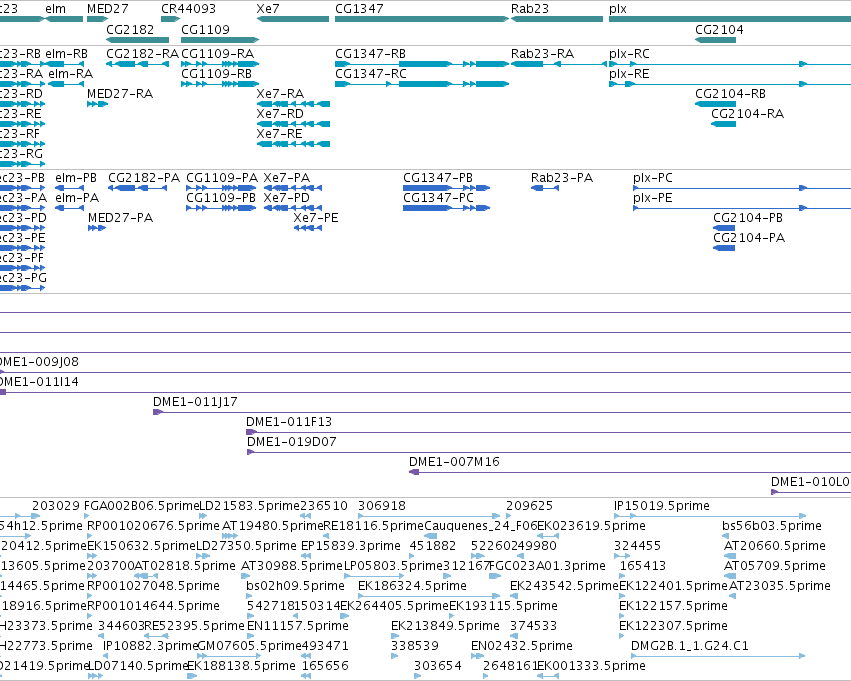
Task: Click the 306918 cDNA feature
Action: pyautogui.click(x=429, y=516)
